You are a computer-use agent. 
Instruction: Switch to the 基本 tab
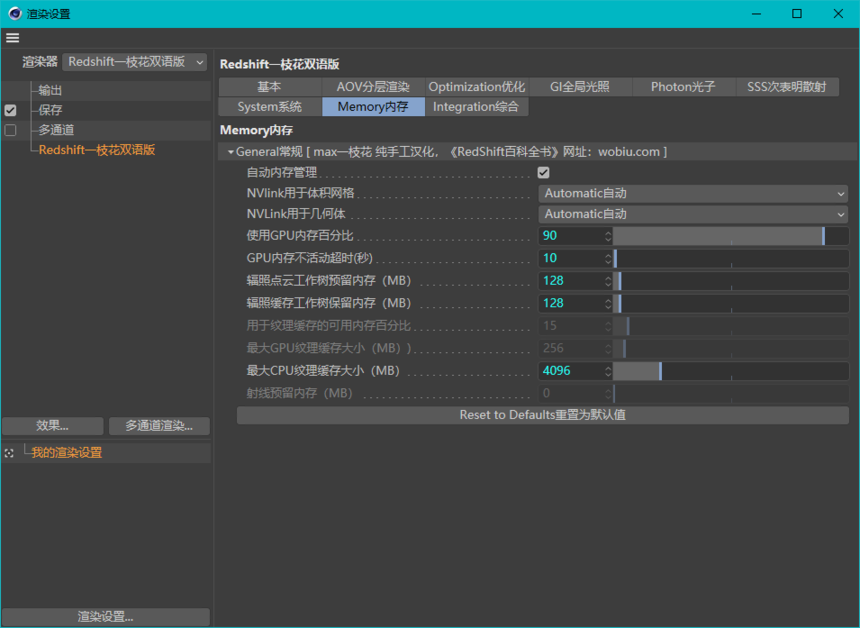(x=270, y=87)
